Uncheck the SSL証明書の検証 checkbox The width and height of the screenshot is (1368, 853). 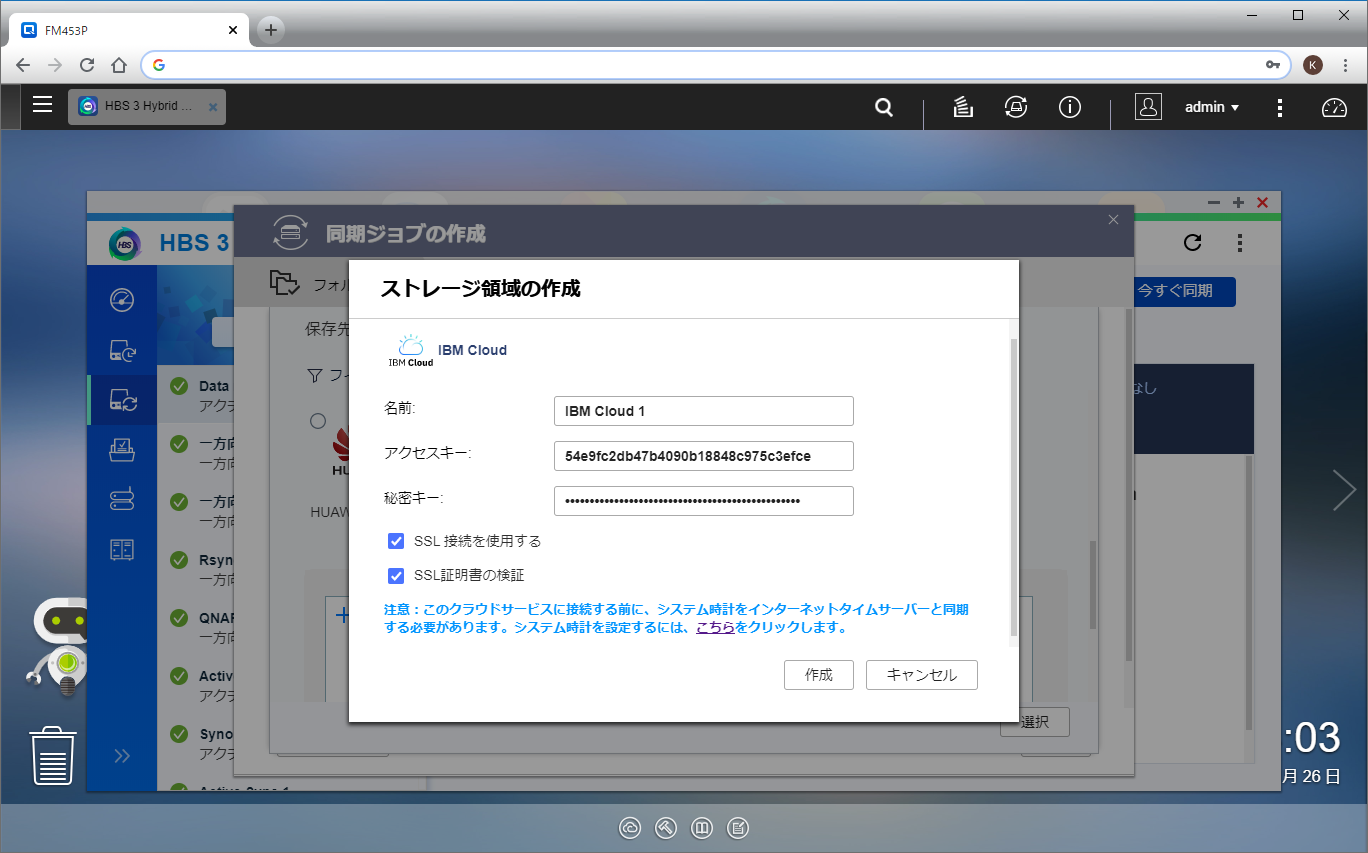[396, 575]
